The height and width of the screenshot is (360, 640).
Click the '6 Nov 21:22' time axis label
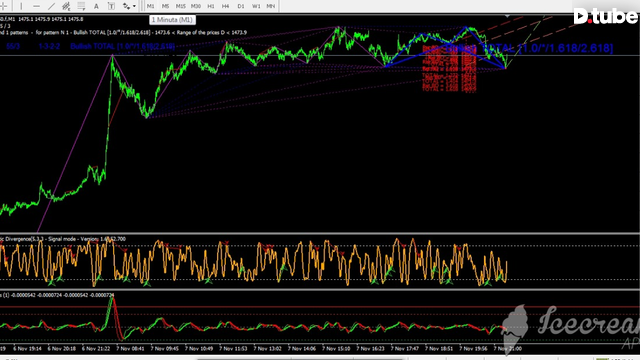click(96, 349)
